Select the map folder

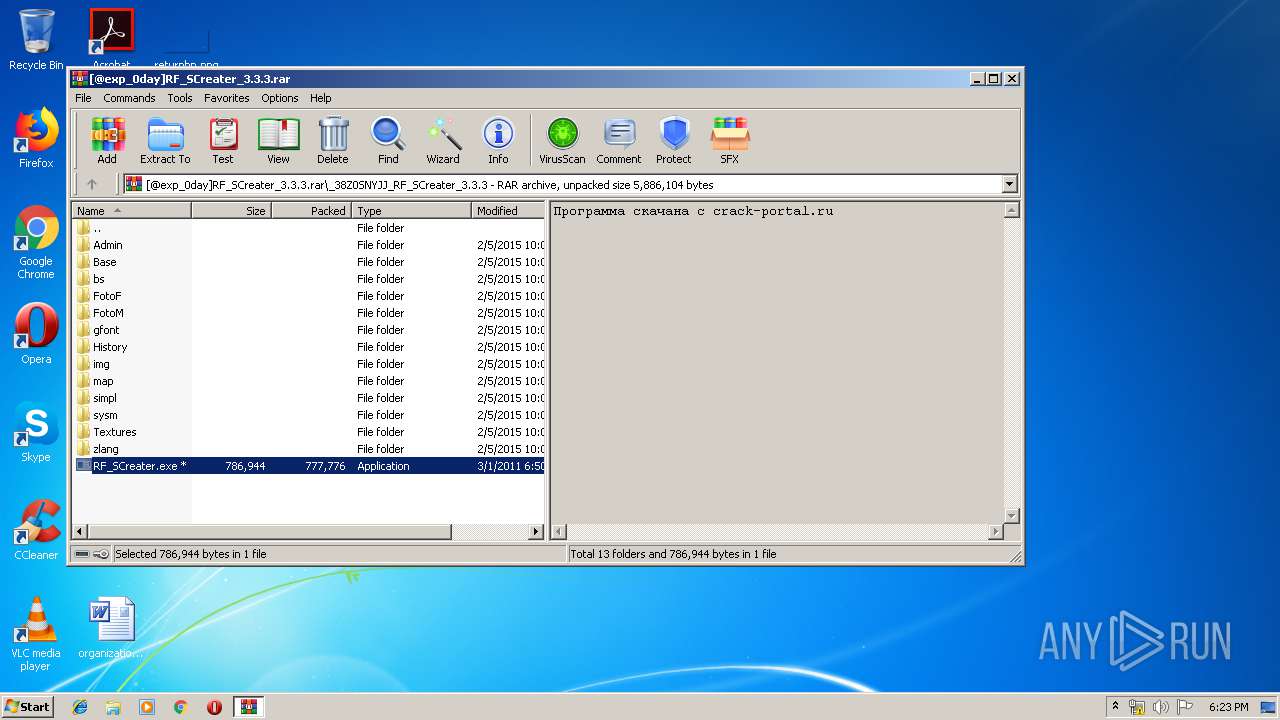(x=309, y=381)
